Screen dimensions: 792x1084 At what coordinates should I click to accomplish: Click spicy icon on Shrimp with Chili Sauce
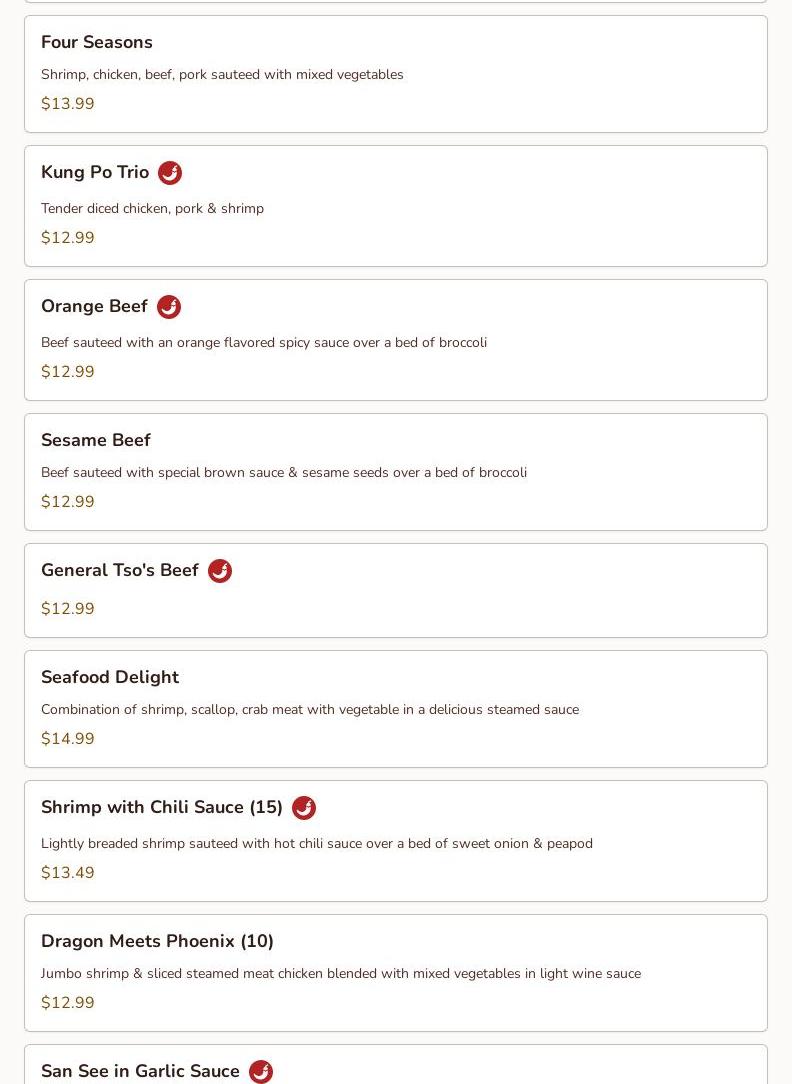(304, 808)
